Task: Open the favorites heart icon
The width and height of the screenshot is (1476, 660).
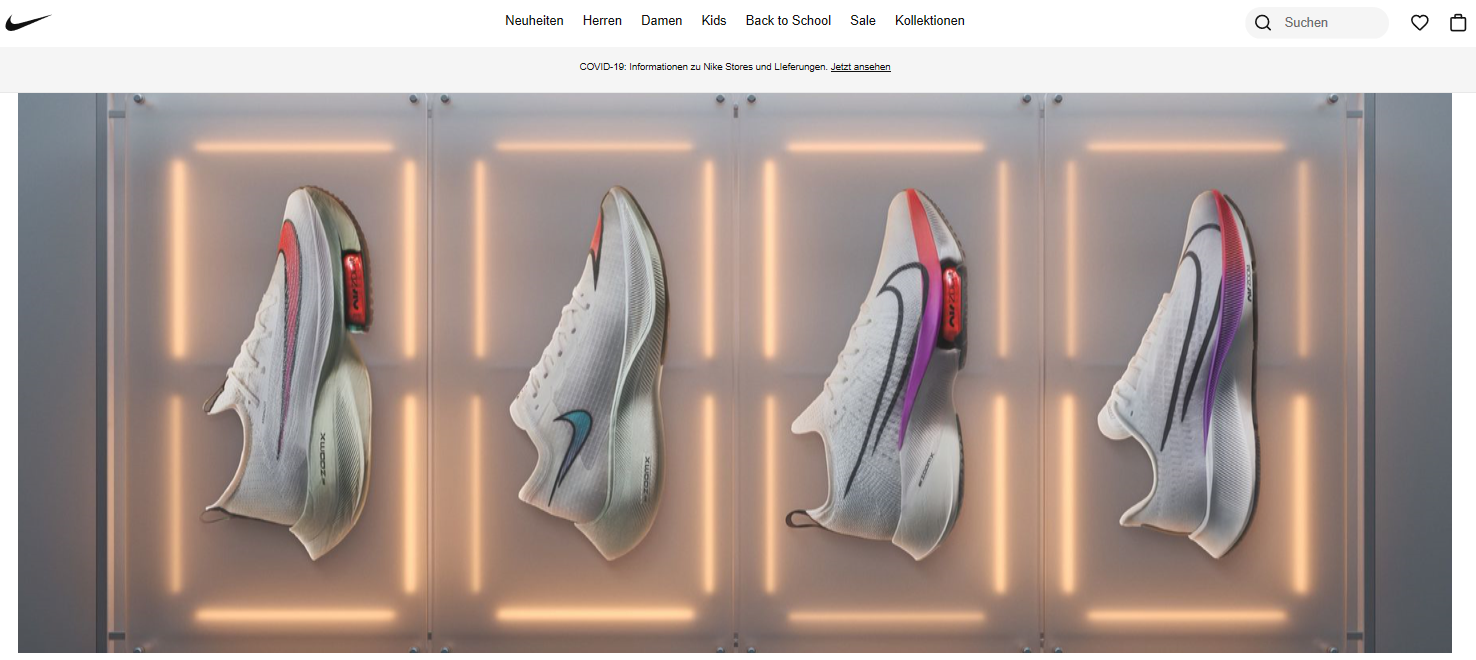Action: [x=1420, y=22]
